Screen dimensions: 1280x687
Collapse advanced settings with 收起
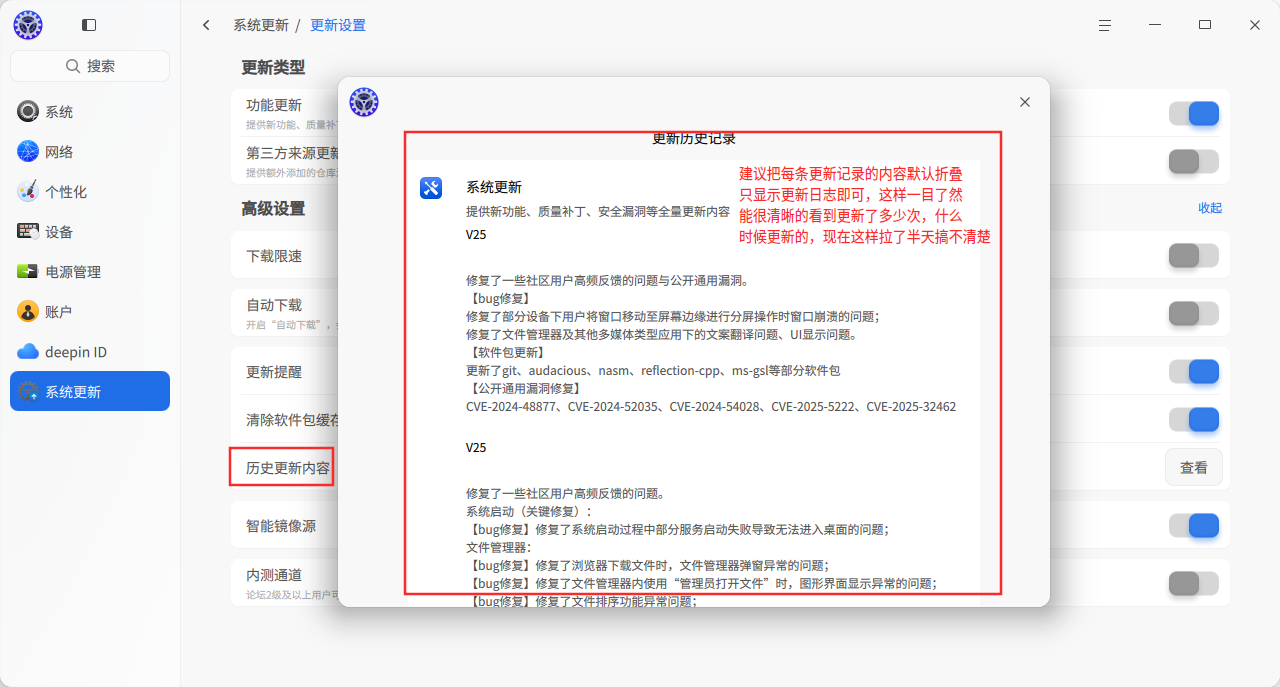pyautogui.click(x=1210, y=208)
